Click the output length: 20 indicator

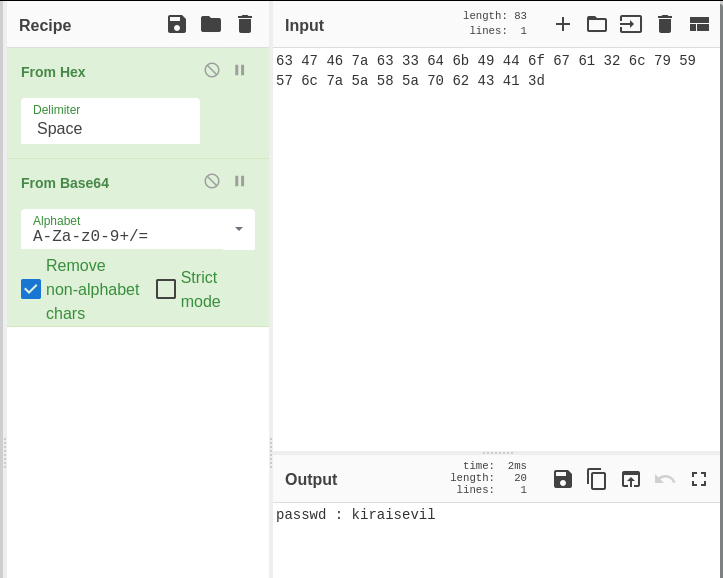coord(488,478)
